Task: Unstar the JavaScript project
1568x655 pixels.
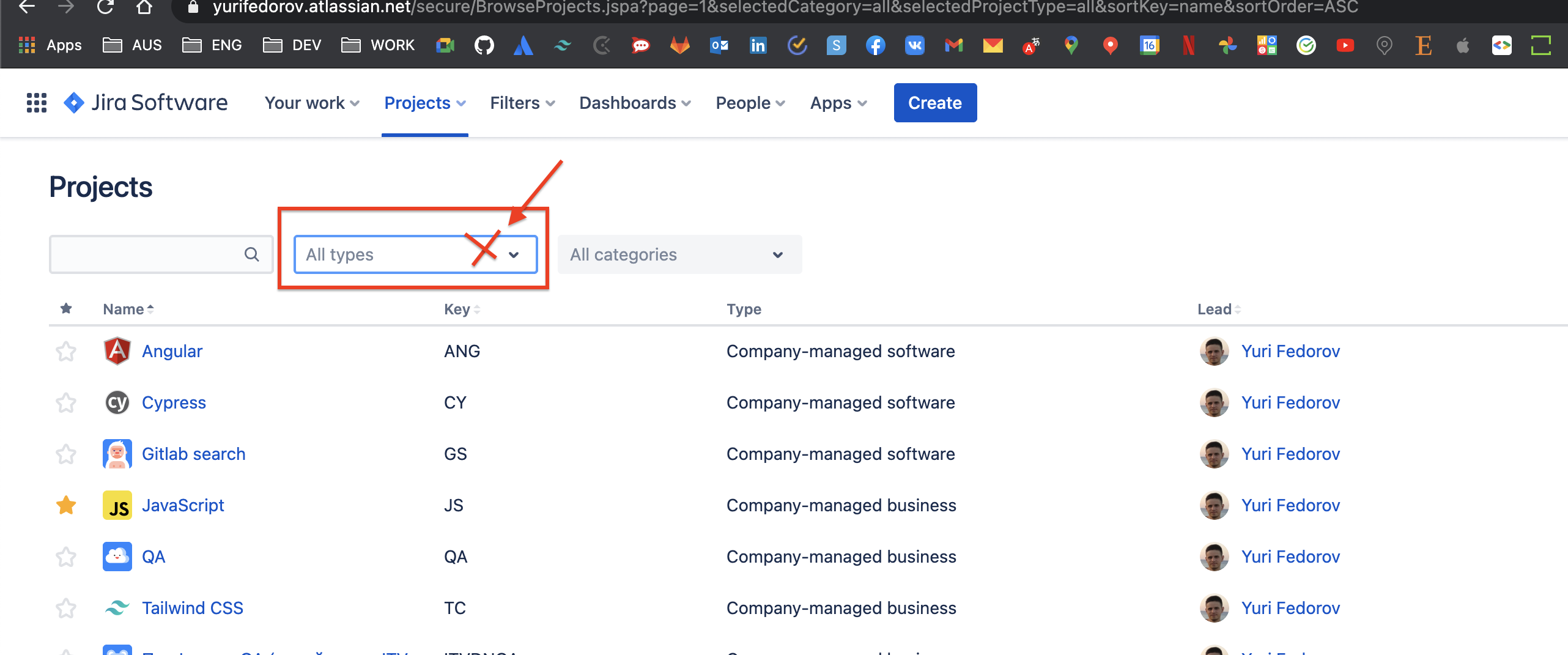Action: pyautogui.click(x=66, y=505)
